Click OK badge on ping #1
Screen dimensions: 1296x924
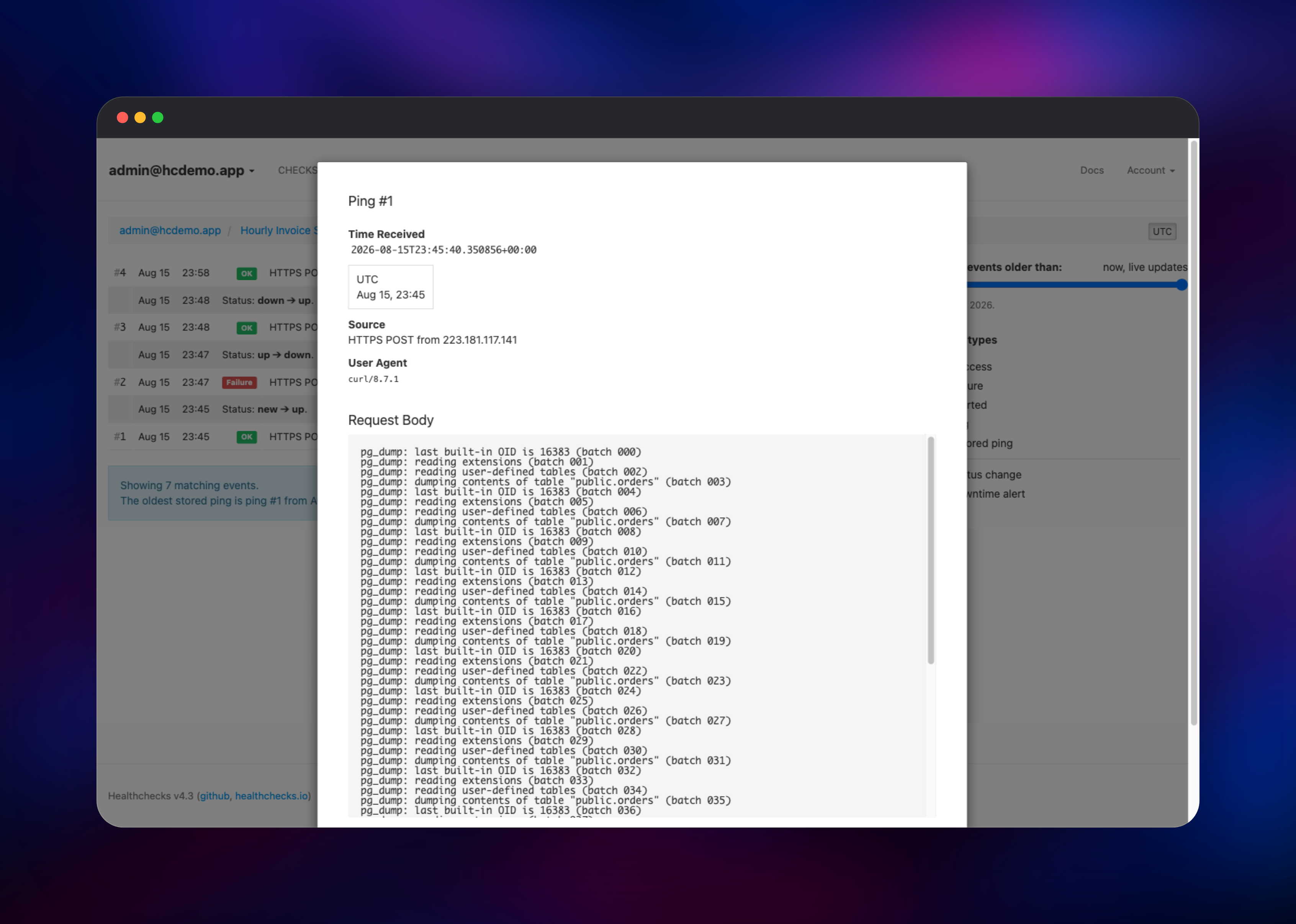tap(246, 437)
